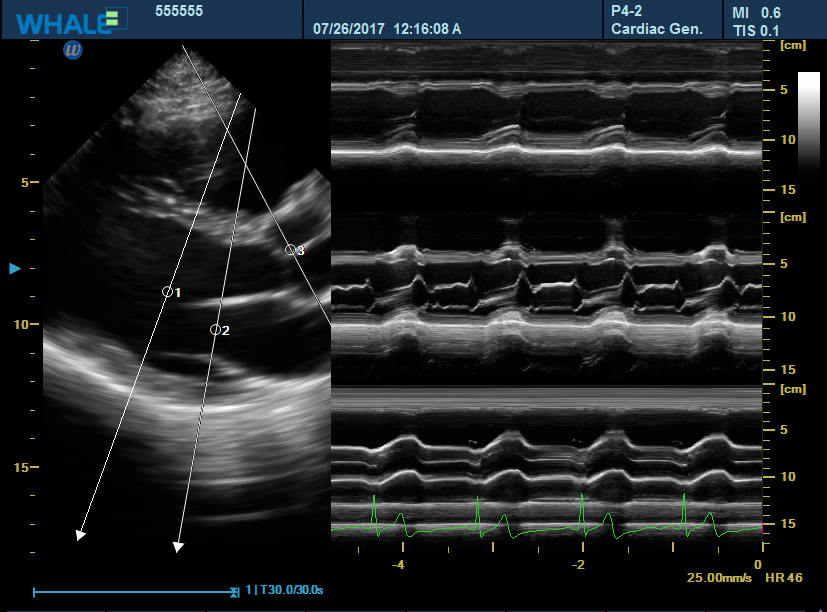Screen dimensions: 827x612
Task: Click the blue focus depth triangle marker
Action: click(15, 269)
